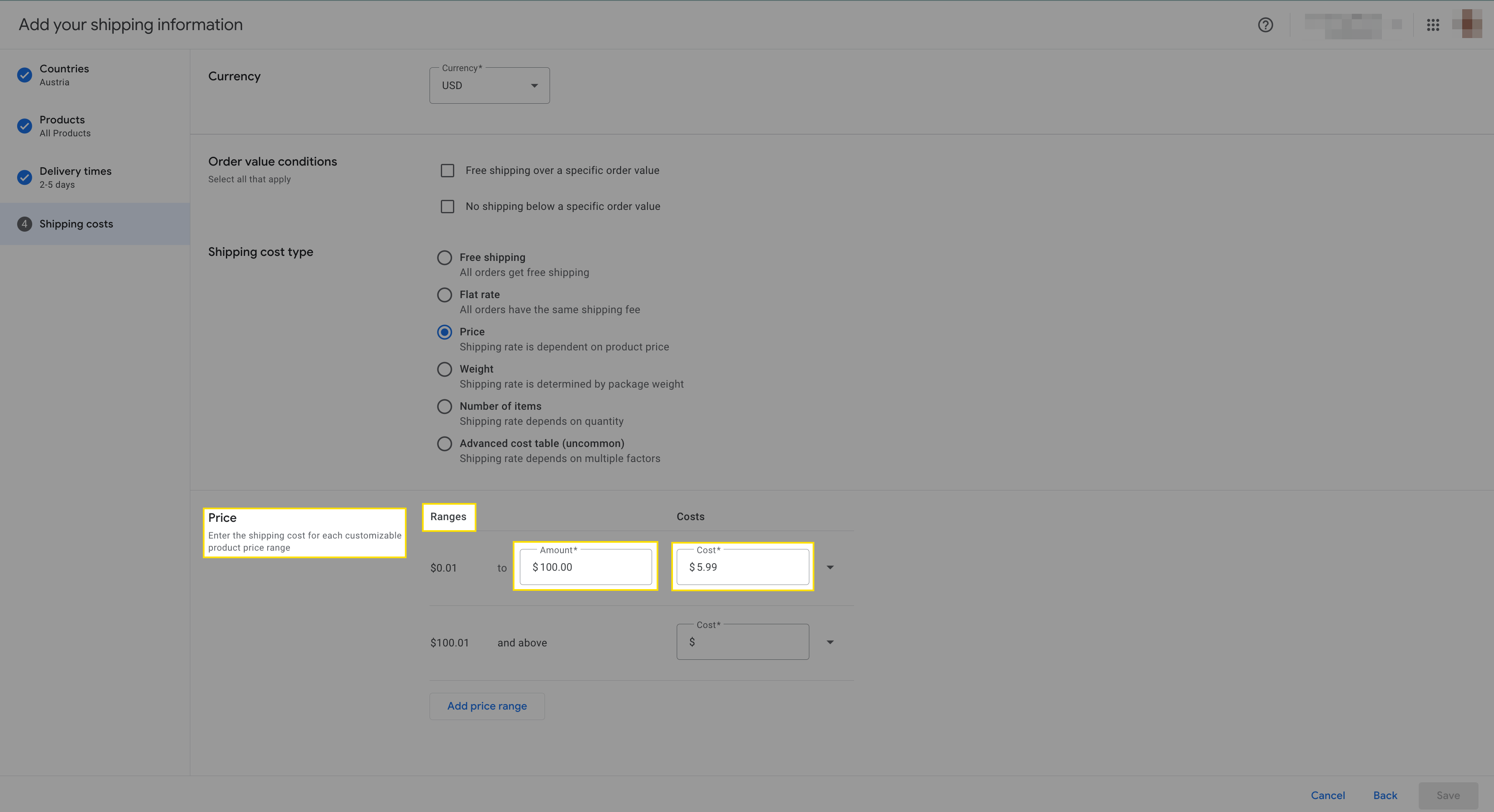
Task: Click the 'Shipping cost type' heading
Action: [x=261, y=252]
